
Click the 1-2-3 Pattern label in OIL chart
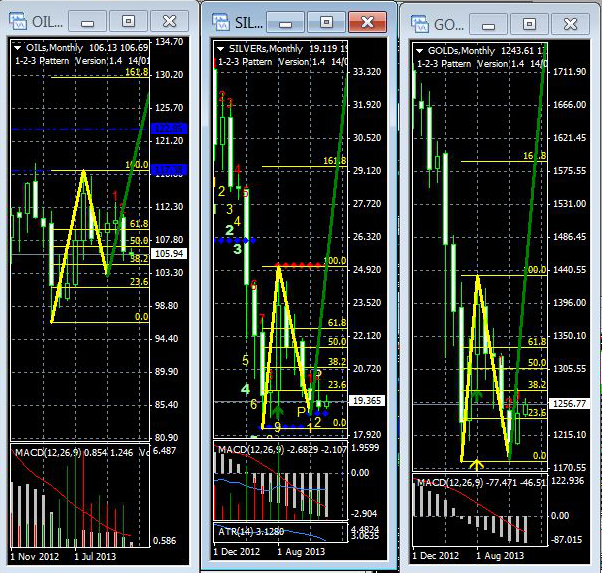42,61
